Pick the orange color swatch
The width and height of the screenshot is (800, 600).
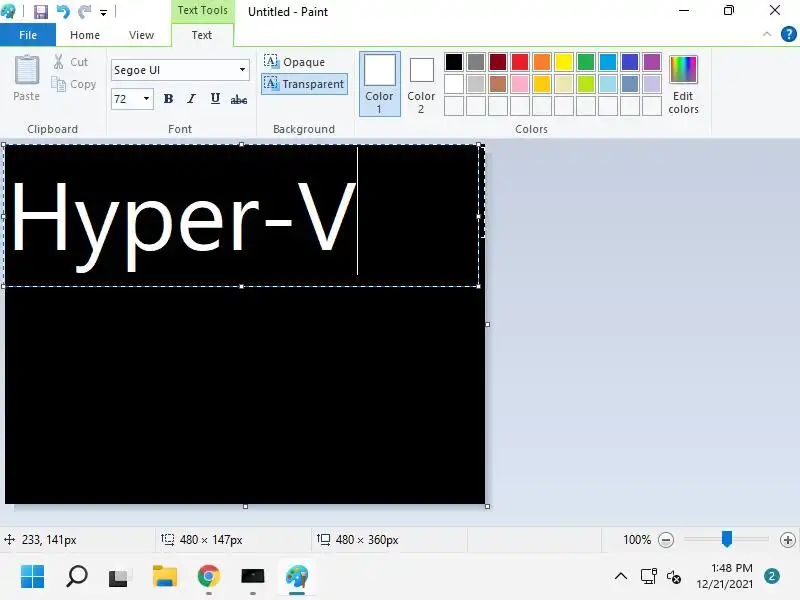(x=542, y=62)
